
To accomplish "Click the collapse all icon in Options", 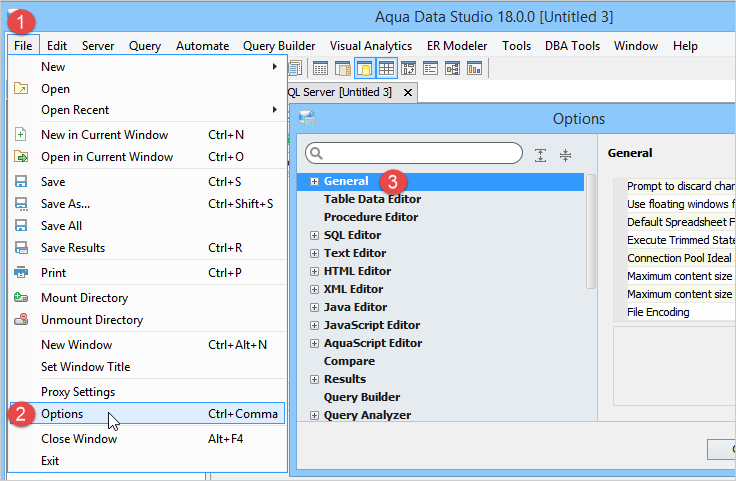I will tap(565, 154).
